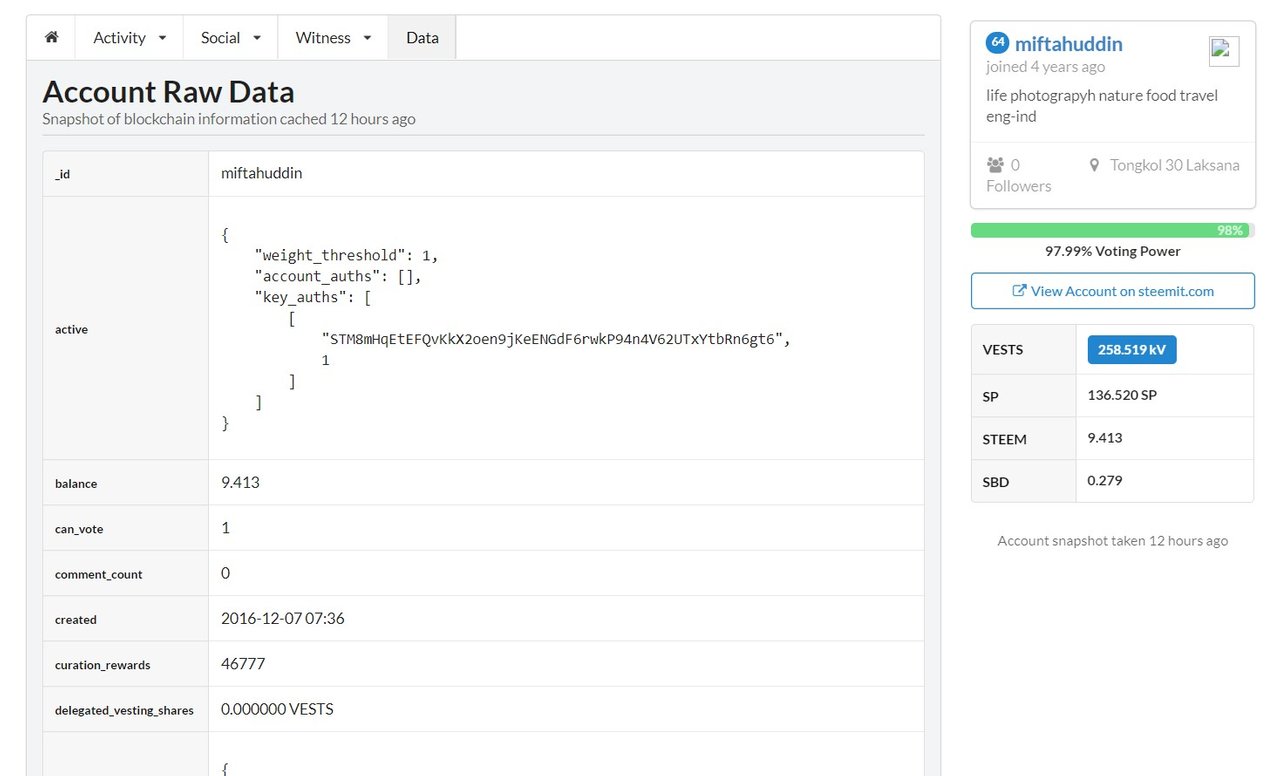1280x776 pixels.
Task: Click the active row label
Action: pyautogui.click(x=71, y=329)
